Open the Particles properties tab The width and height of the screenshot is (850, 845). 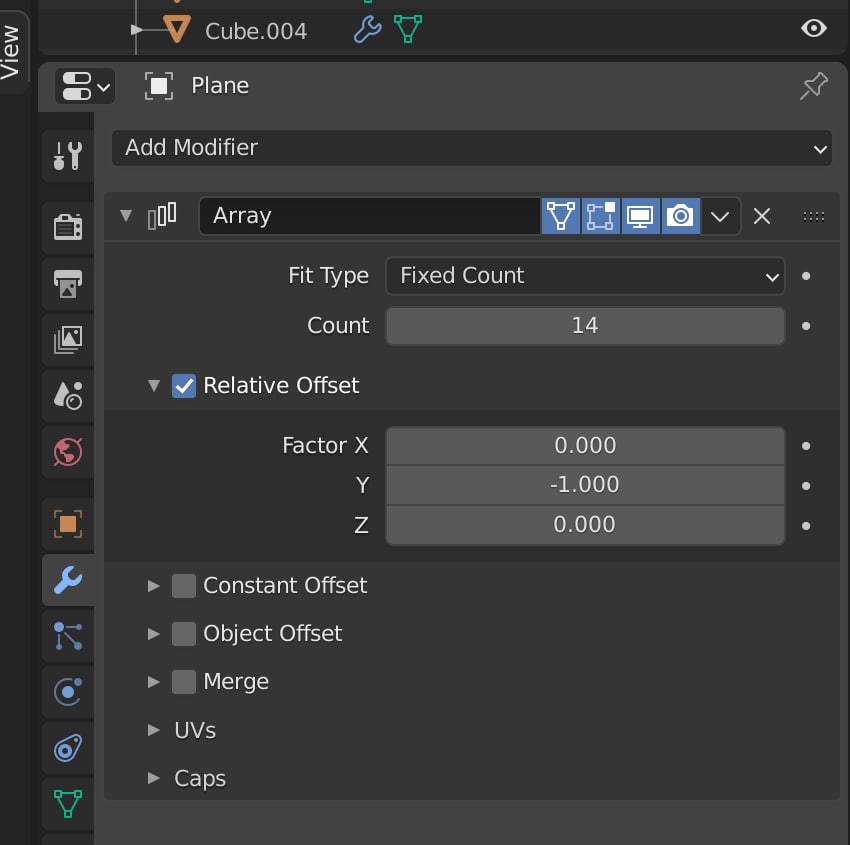pyautogui.click(x=68, y=636)
